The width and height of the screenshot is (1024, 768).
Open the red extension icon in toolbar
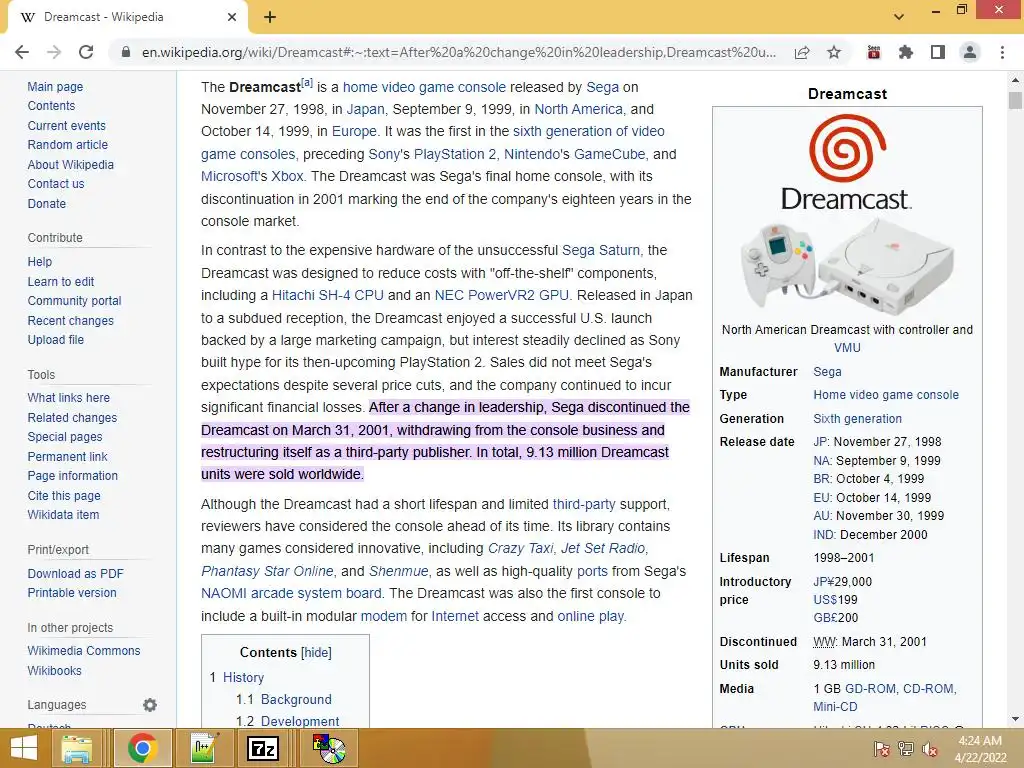click(874, 52)
